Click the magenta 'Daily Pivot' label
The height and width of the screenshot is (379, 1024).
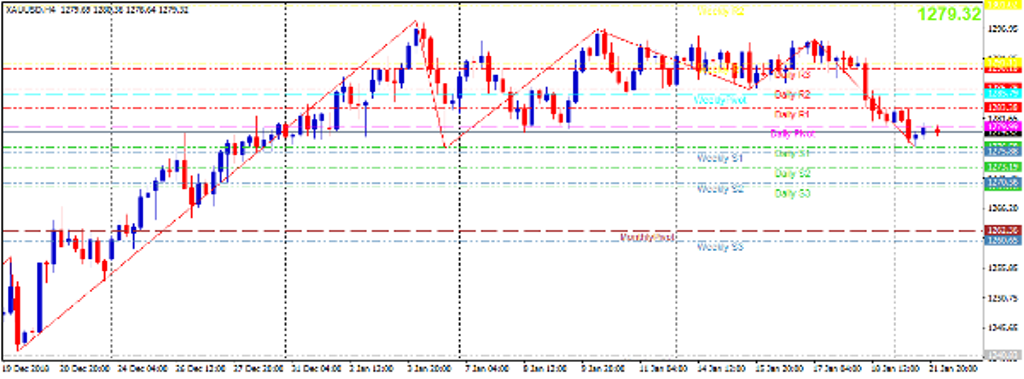[x=792, y=133]
